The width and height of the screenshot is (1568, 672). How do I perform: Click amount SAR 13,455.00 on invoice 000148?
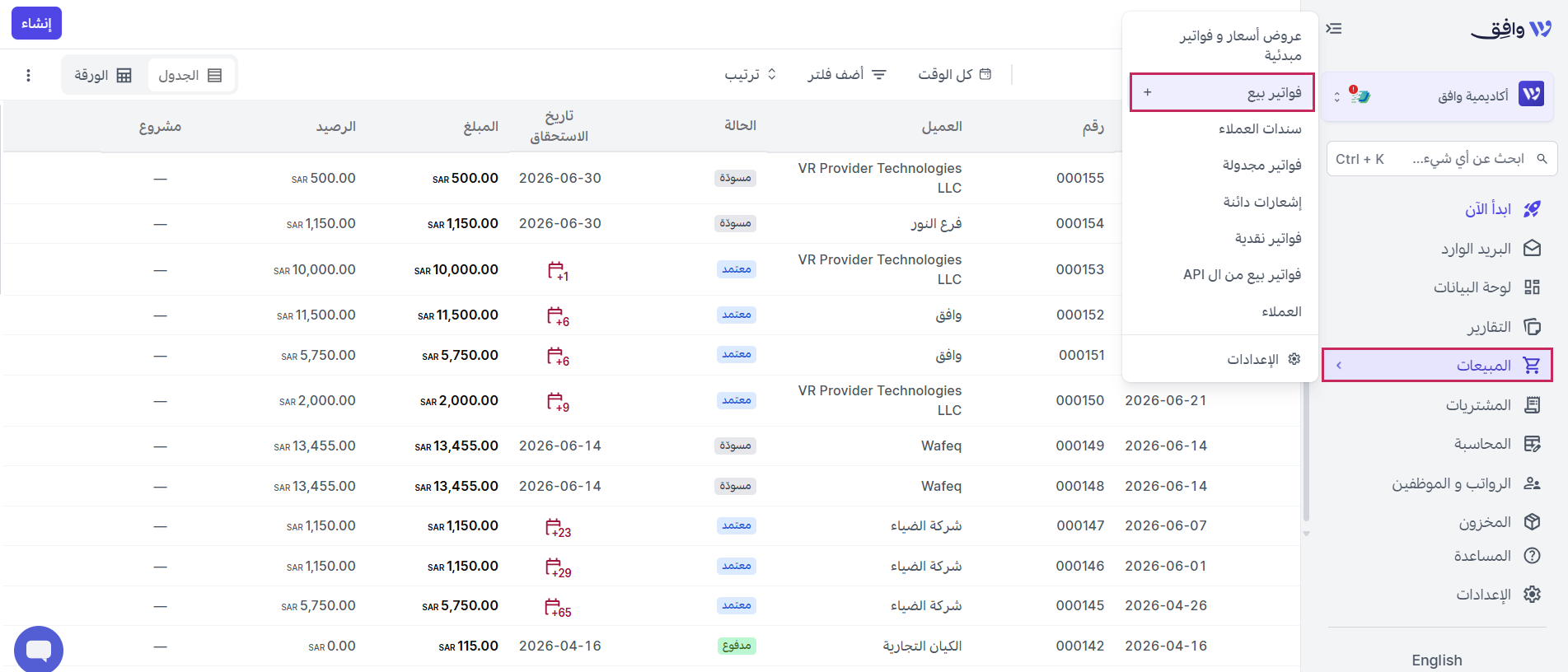[456, 486]
